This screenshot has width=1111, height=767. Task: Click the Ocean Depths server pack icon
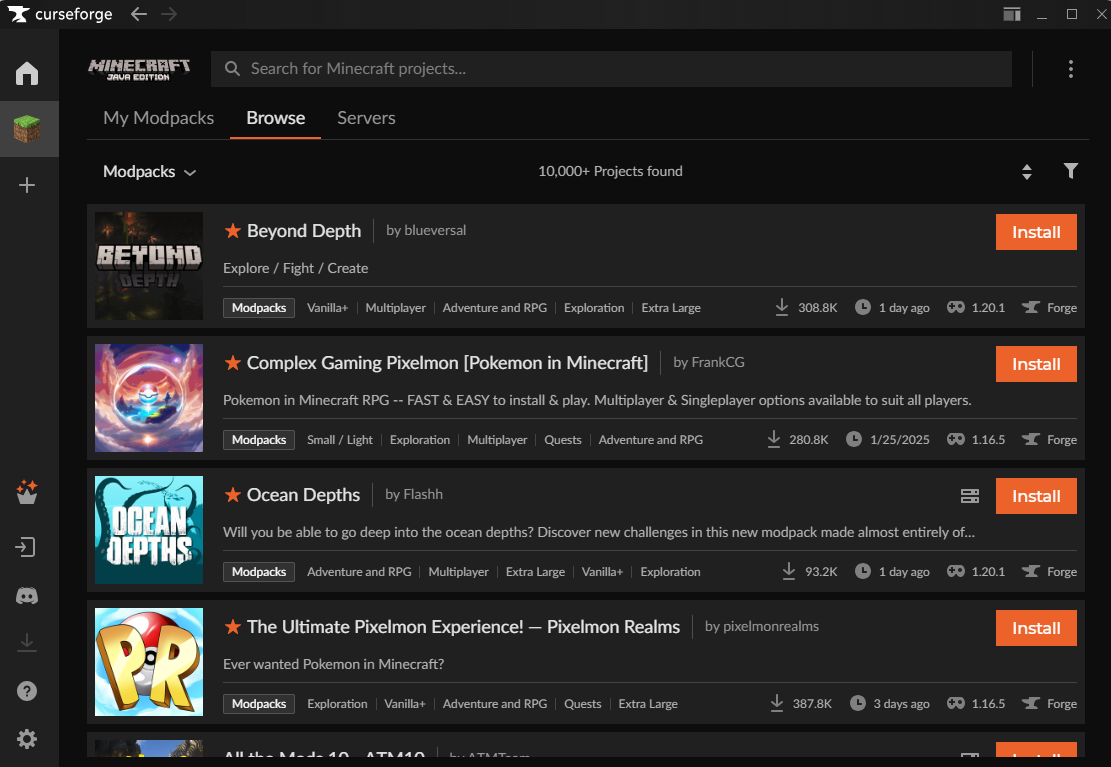(970, 496)
